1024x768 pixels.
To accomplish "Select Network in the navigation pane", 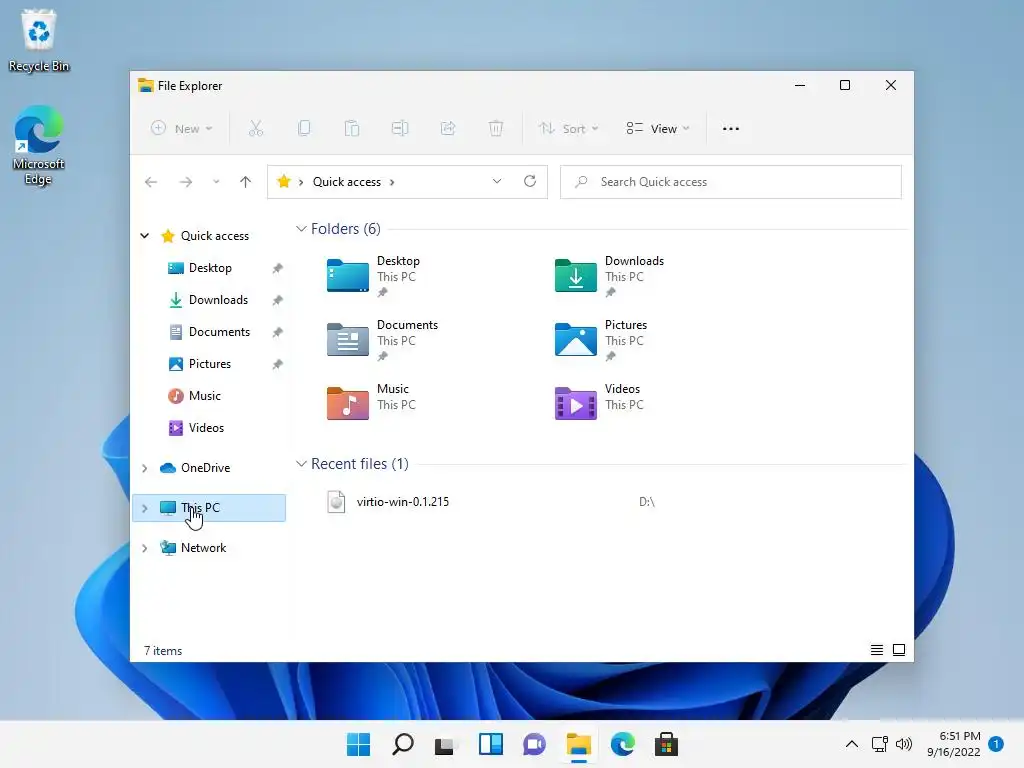I will tap(203, 548).
